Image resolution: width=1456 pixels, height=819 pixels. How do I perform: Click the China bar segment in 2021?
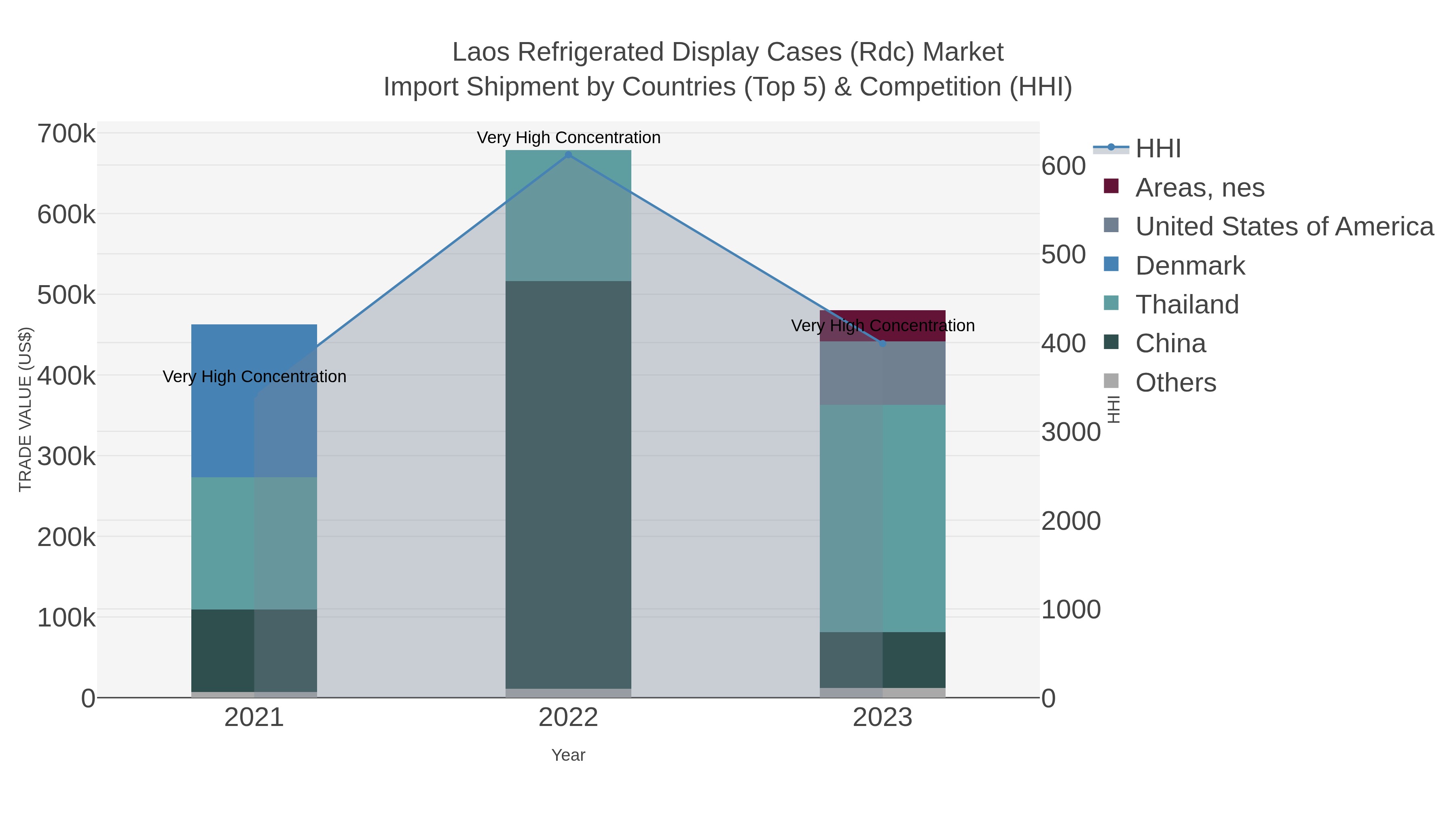[x=254, y=651]
